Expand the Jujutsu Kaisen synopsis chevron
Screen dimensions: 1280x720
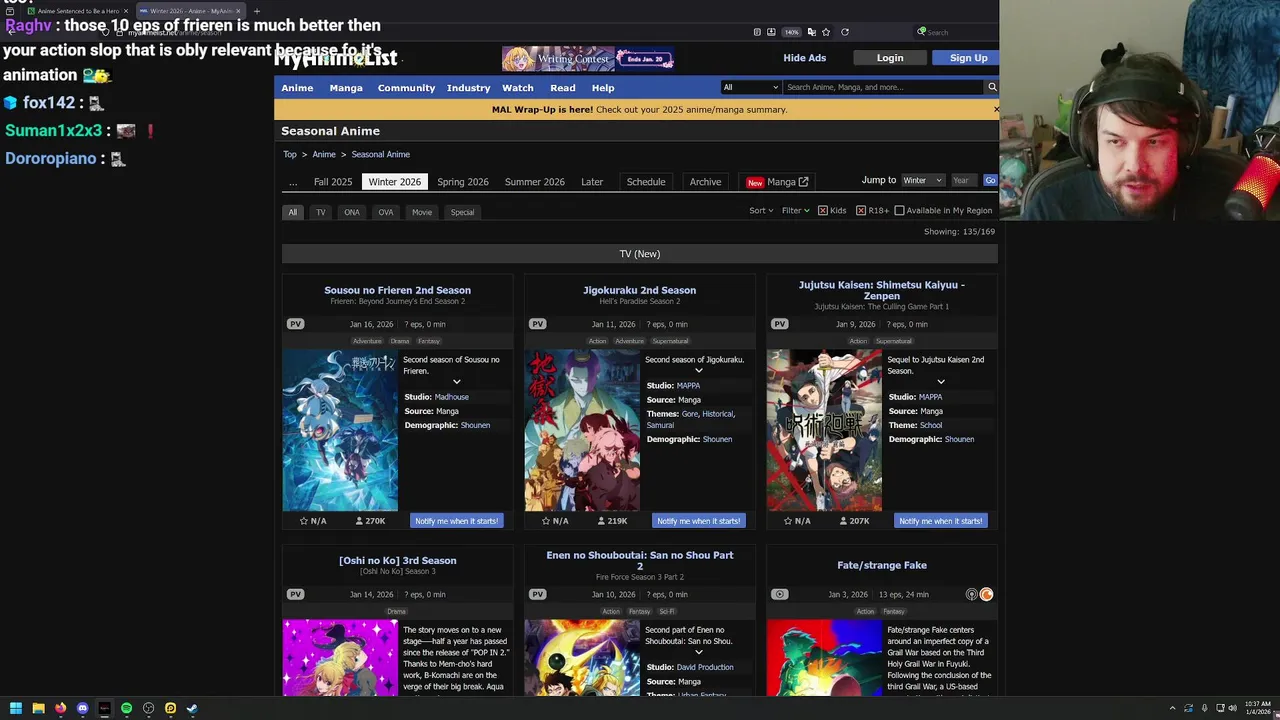point(941,382)
